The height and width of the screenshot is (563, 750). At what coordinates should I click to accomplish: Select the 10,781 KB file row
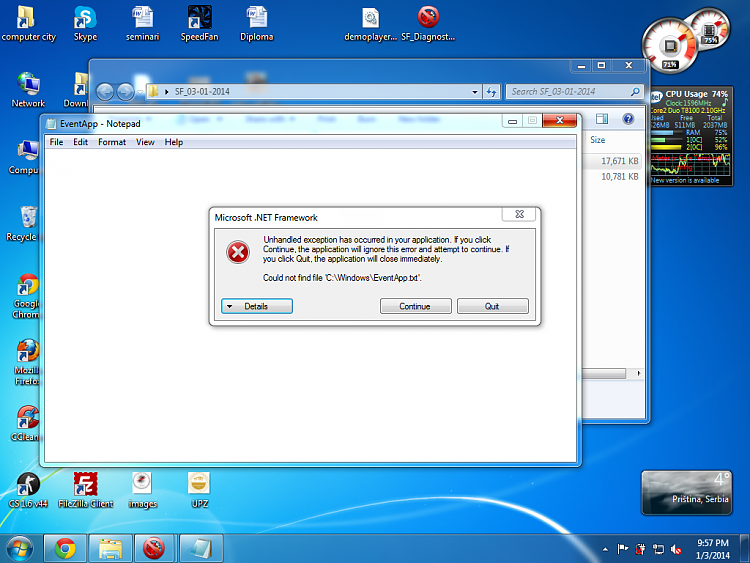[613, 177]
